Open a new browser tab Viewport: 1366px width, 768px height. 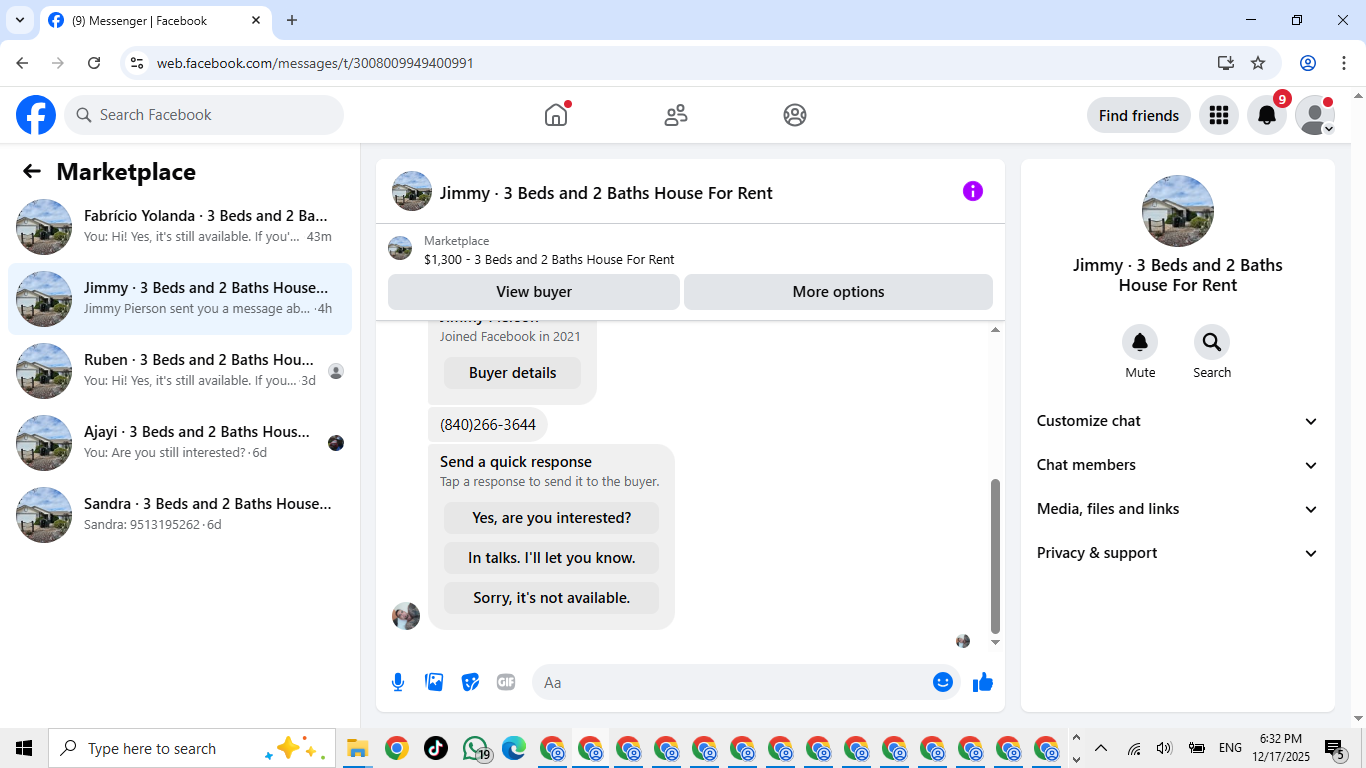(292, 20)
